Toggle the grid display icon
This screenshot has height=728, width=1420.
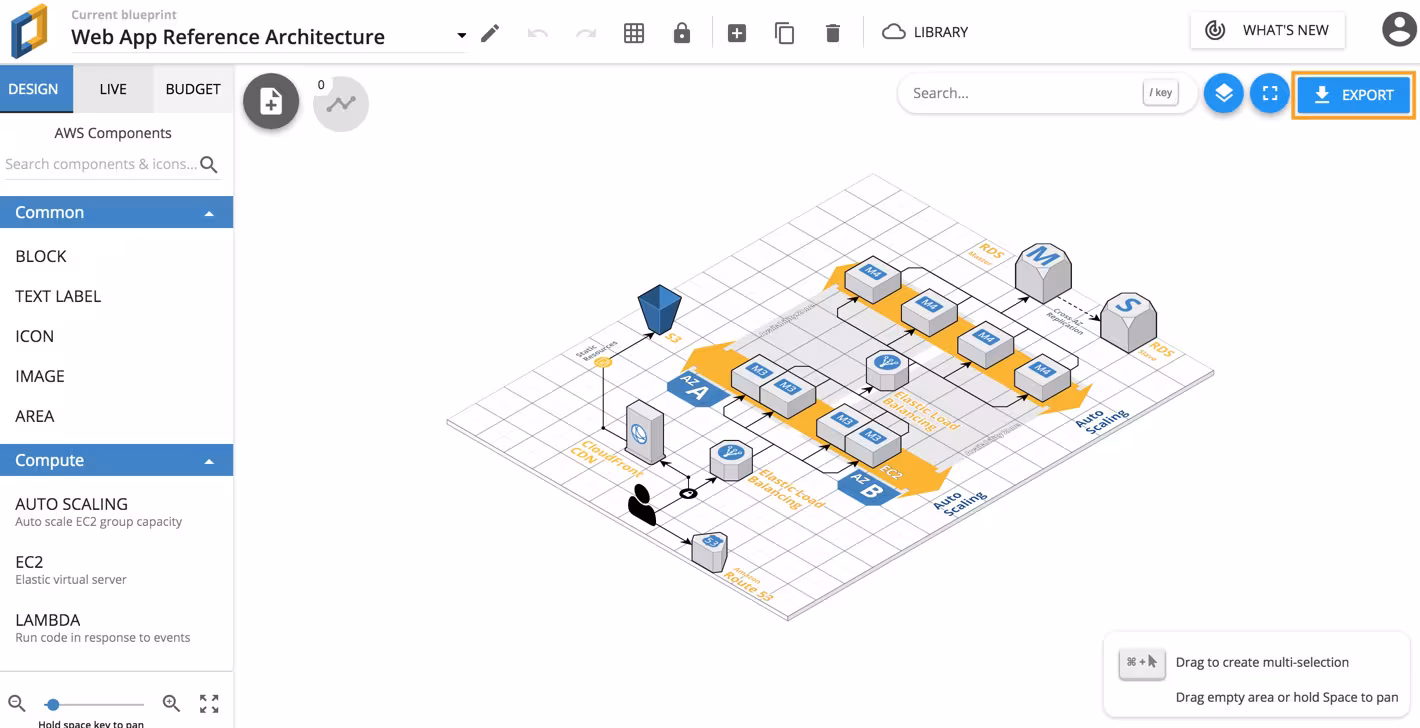point(634,33)
